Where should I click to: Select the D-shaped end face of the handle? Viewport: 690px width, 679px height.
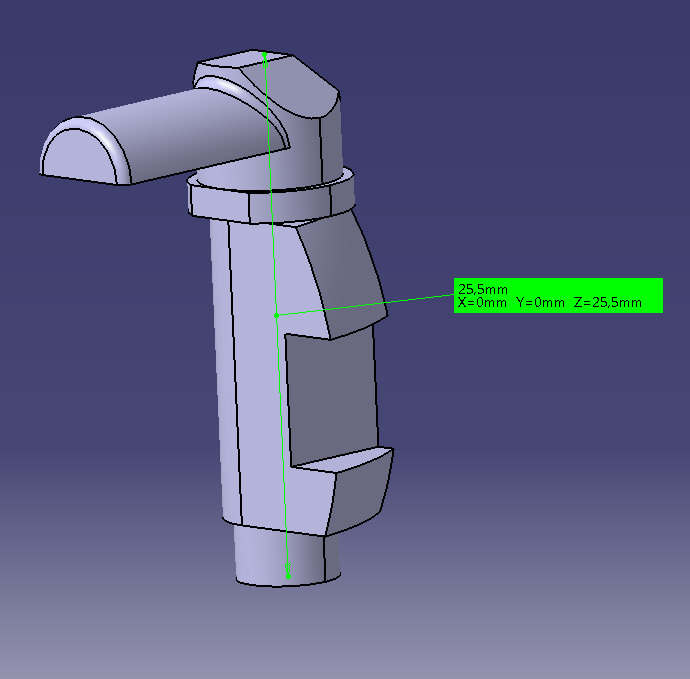78,156
